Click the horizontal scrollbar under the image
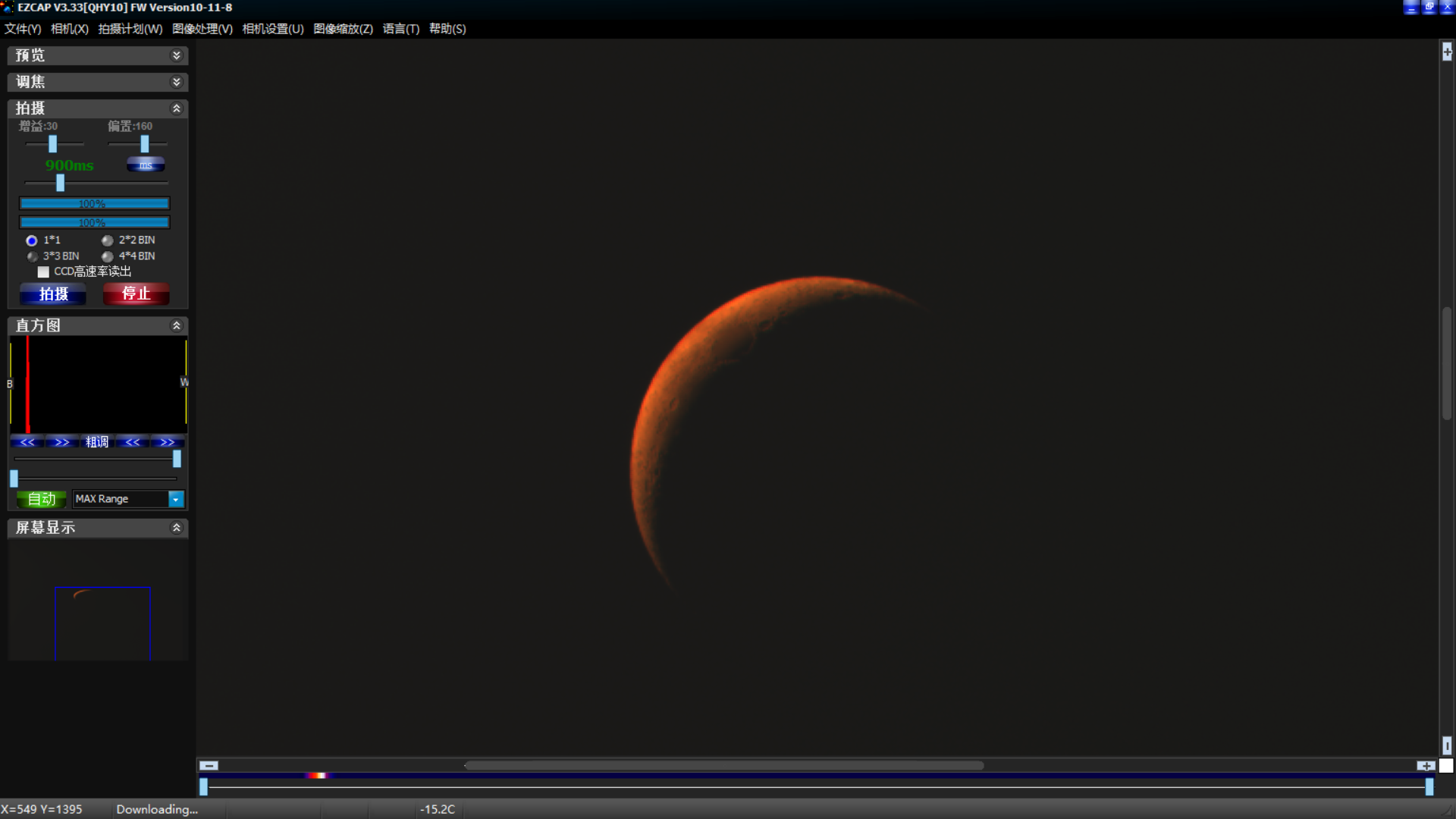 (x=724, y=766)
